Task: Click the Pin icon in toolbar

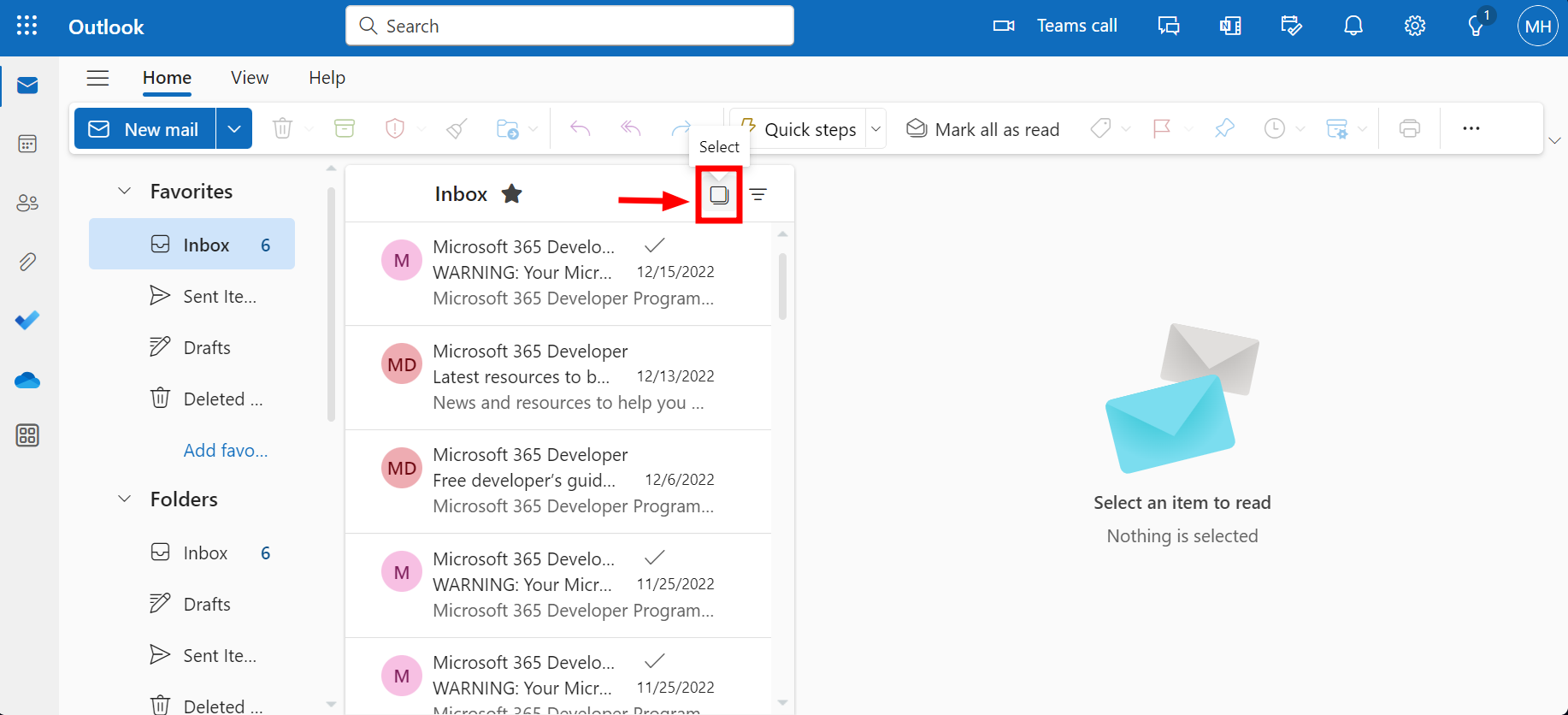Action: (x=1224, y=128)
